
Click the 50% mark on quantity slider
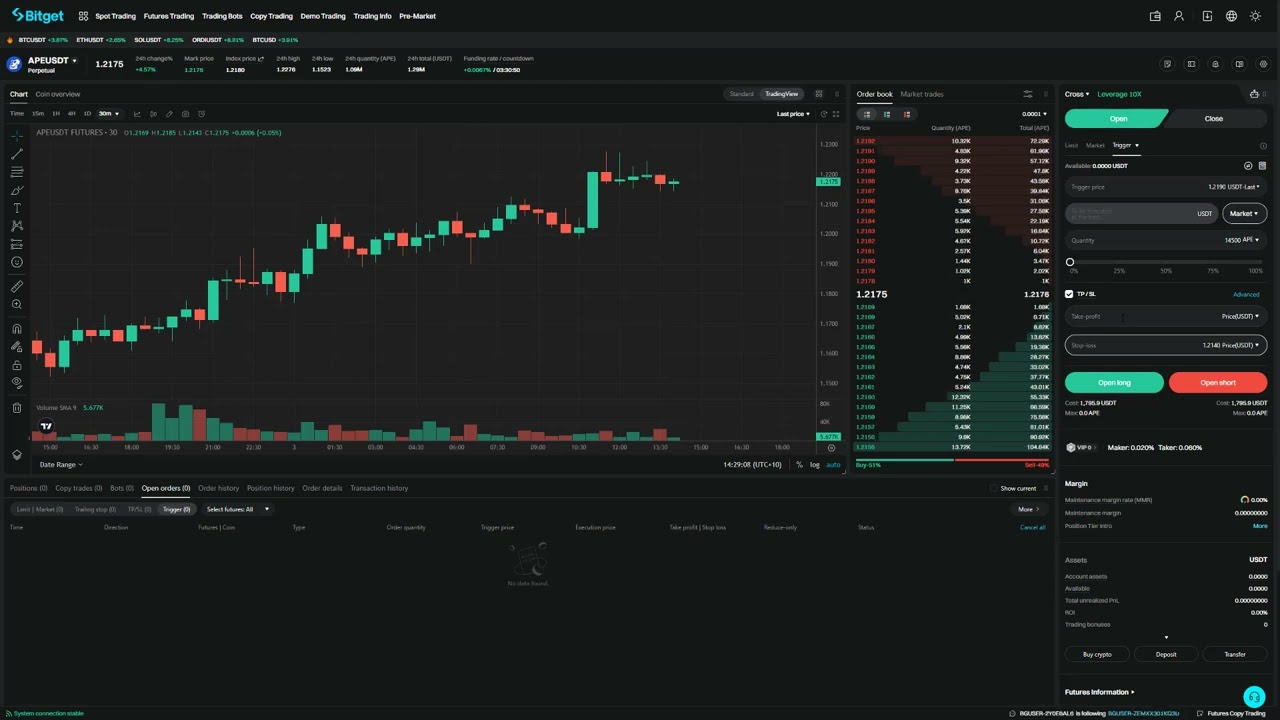pyautogui.click(x=1166, y=271)
